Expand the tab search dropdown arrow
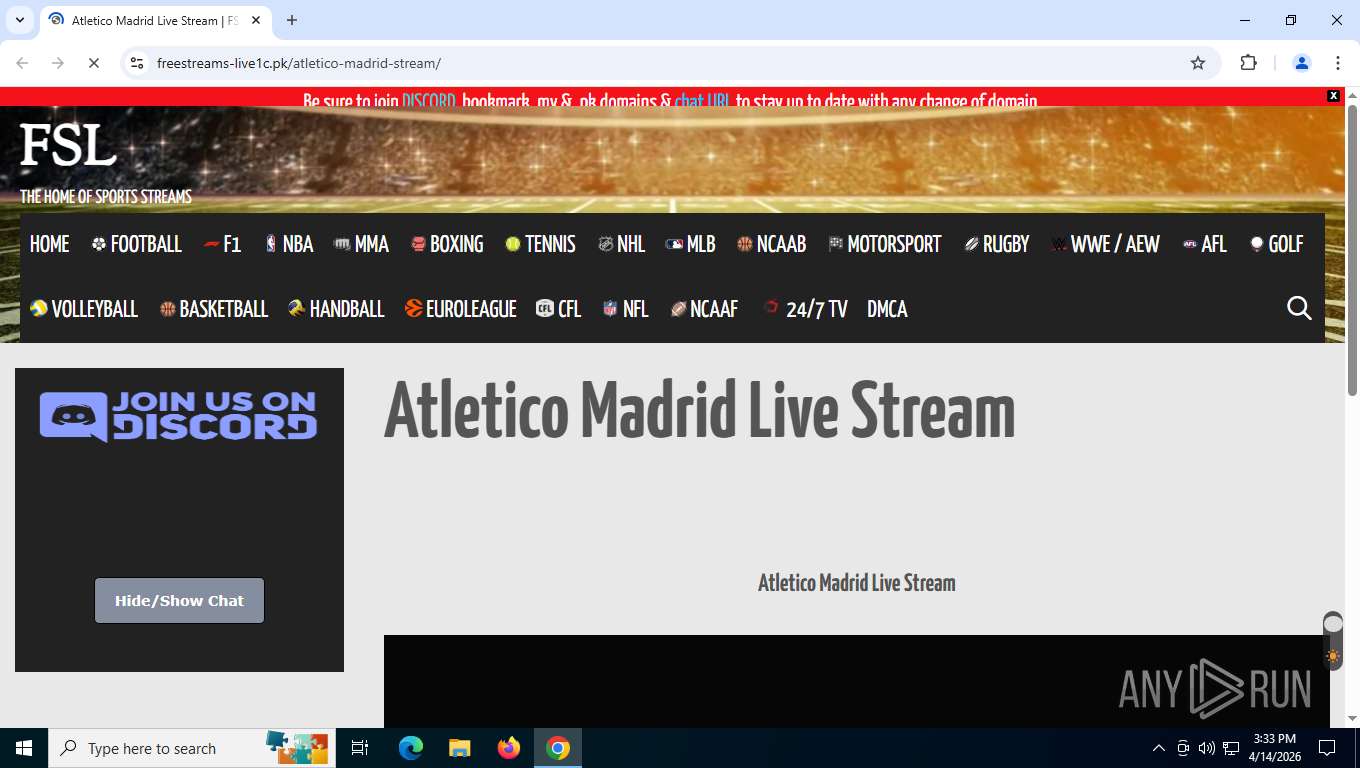Screen dimensions: 1360x768 19,20
